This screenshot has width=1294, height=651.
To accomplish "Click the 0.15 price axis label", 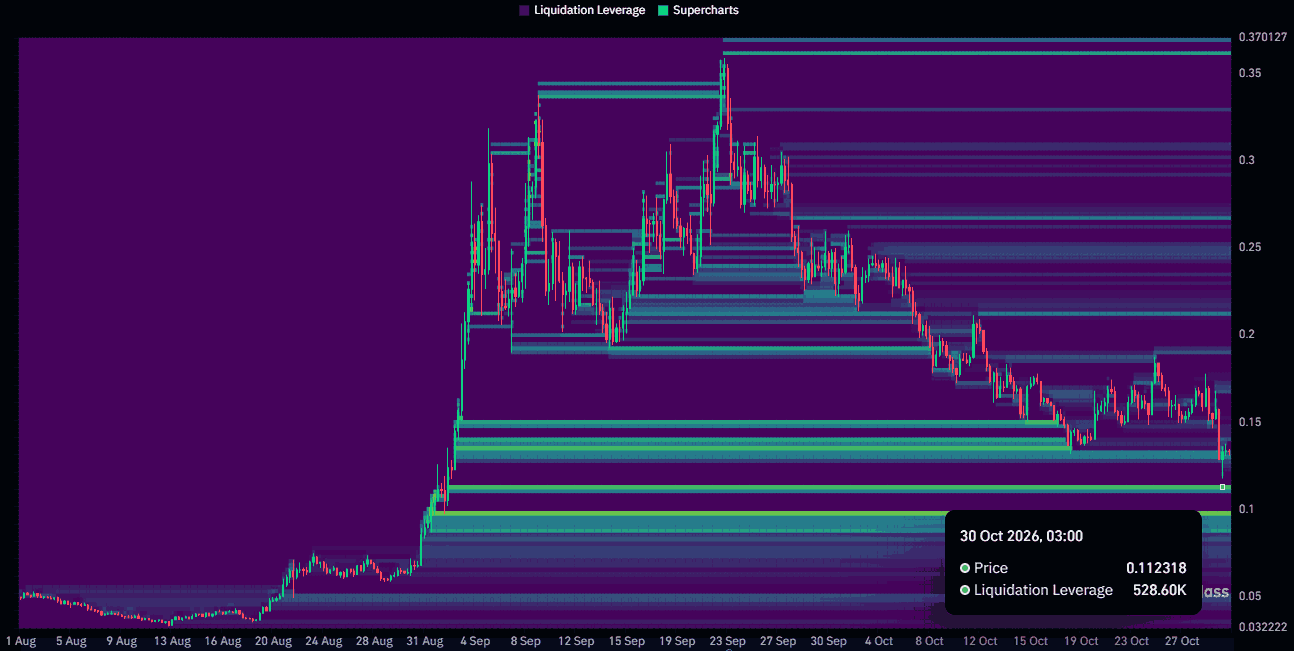I will pos(1249,422).
